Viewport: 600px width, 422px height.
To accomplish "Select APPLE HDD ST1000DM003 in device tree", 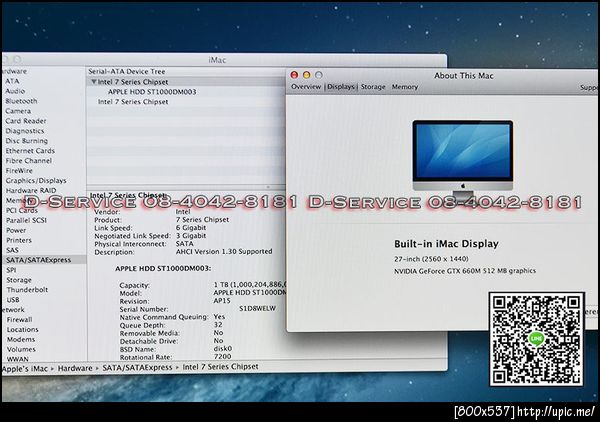I will pos(152,92).
